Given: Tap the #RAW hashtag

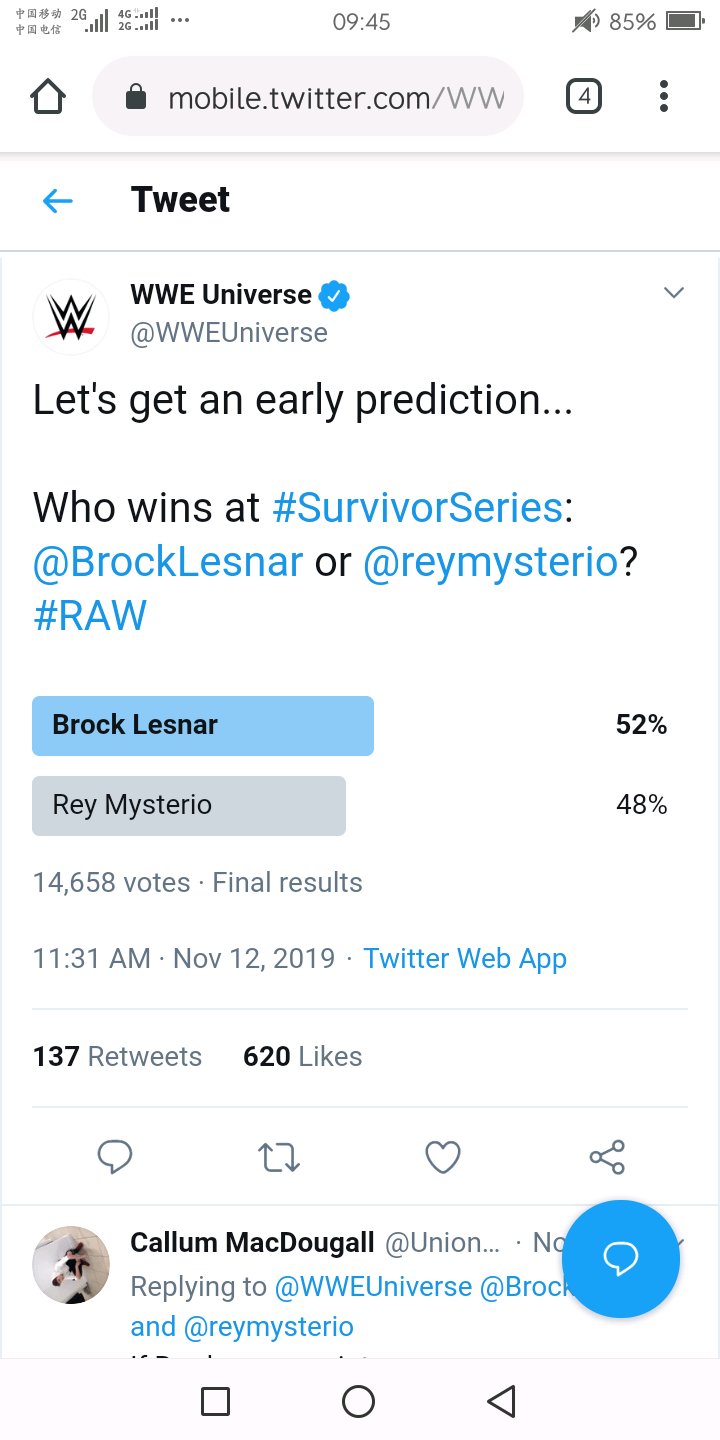Looking at the screenshot, I should click(90, 616).
